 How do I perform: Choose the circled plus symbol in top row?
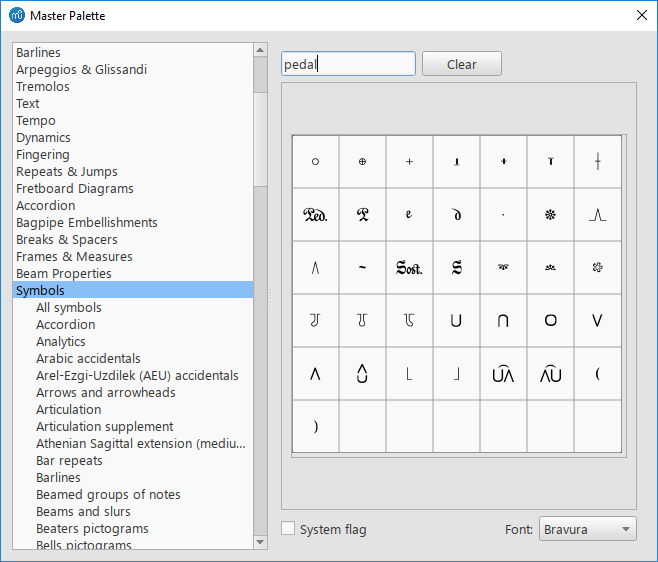[362, 161]
